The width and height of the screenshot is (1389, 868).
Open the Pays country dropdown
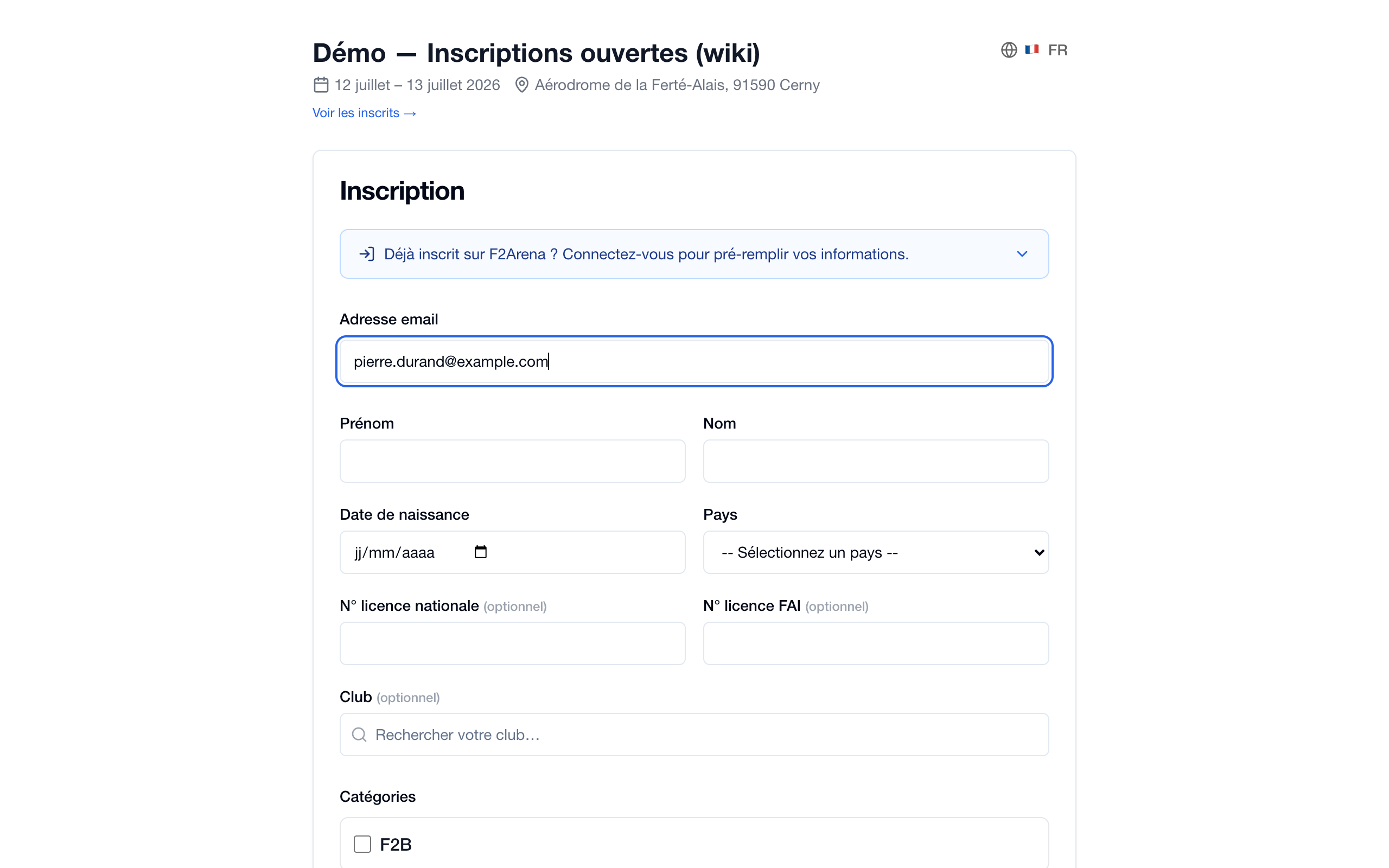pos(876,552)
